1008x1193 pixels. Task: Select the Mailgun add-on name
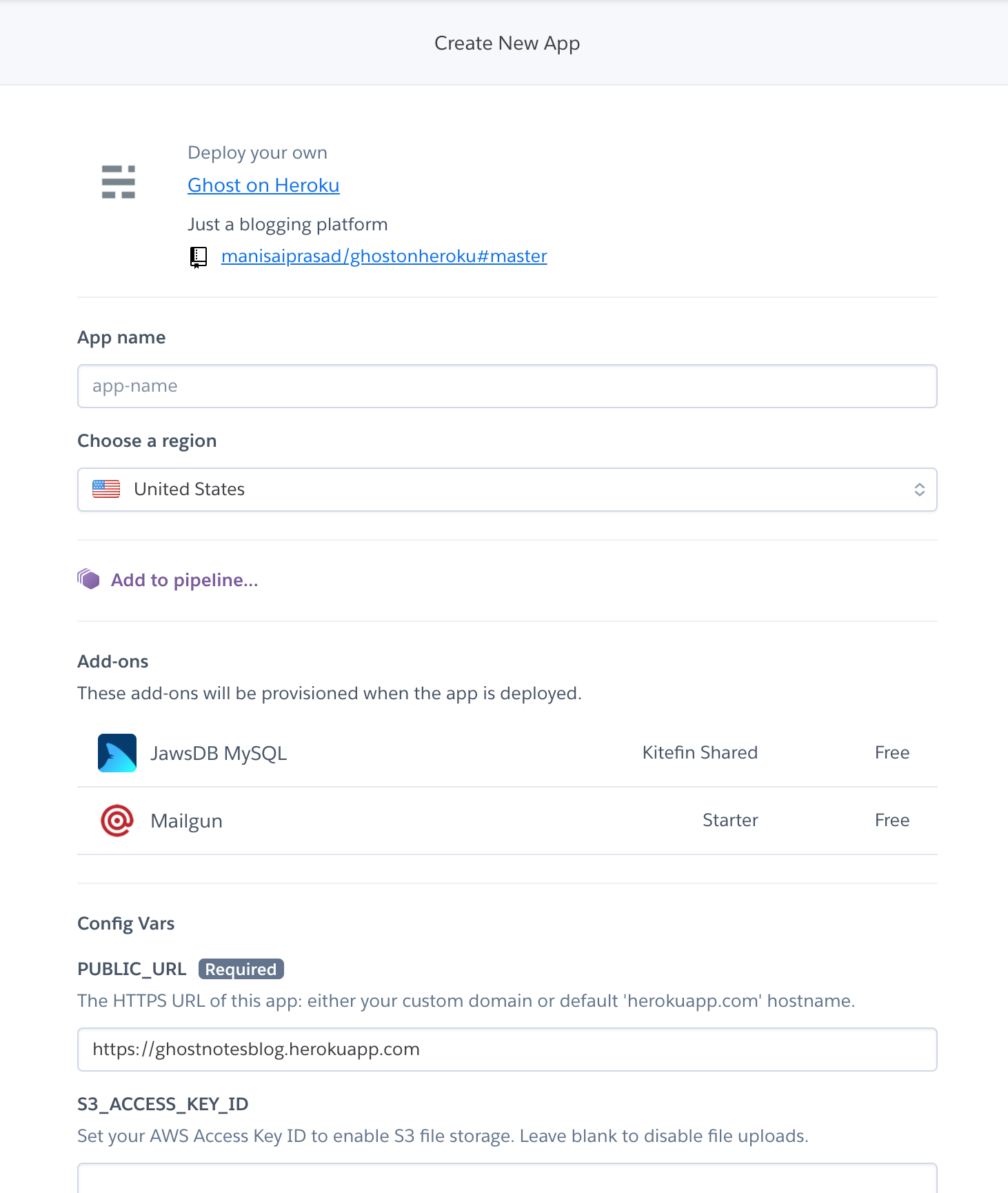click(x=186, y=821)
